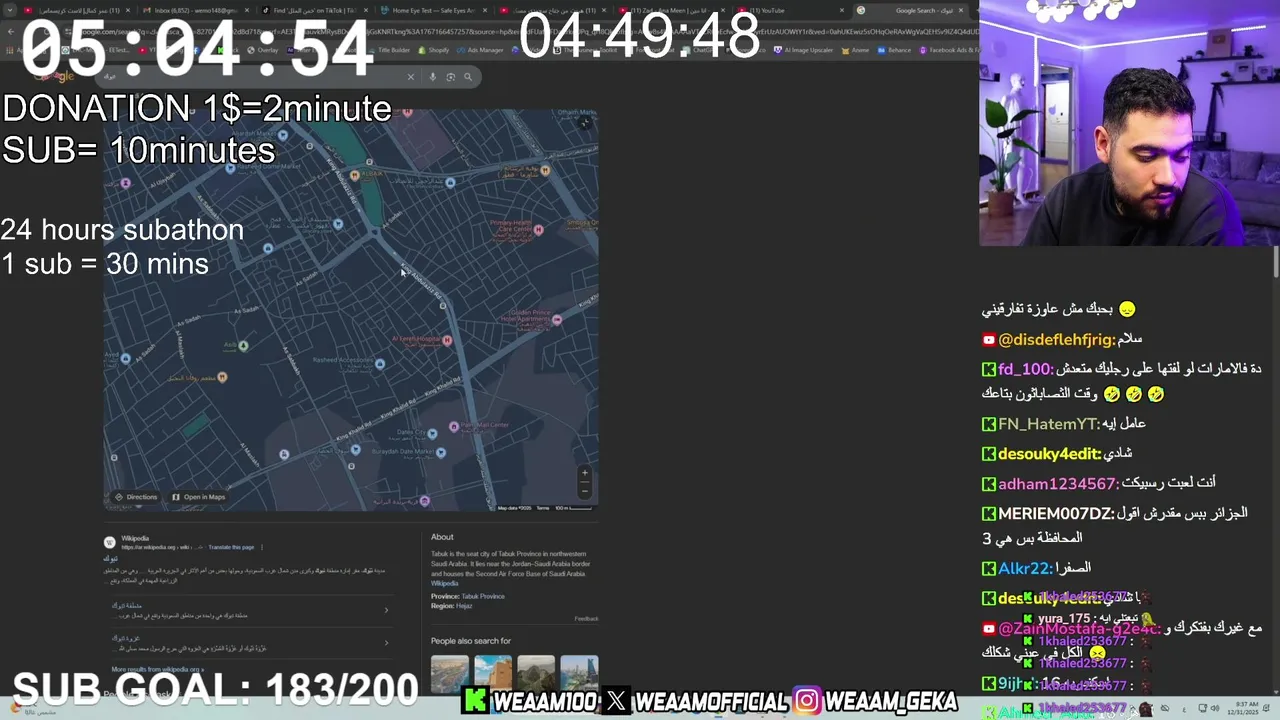Open Google Lens image search icon
1280x720 pixels.
pyautogui.click(x=450, y=77)
